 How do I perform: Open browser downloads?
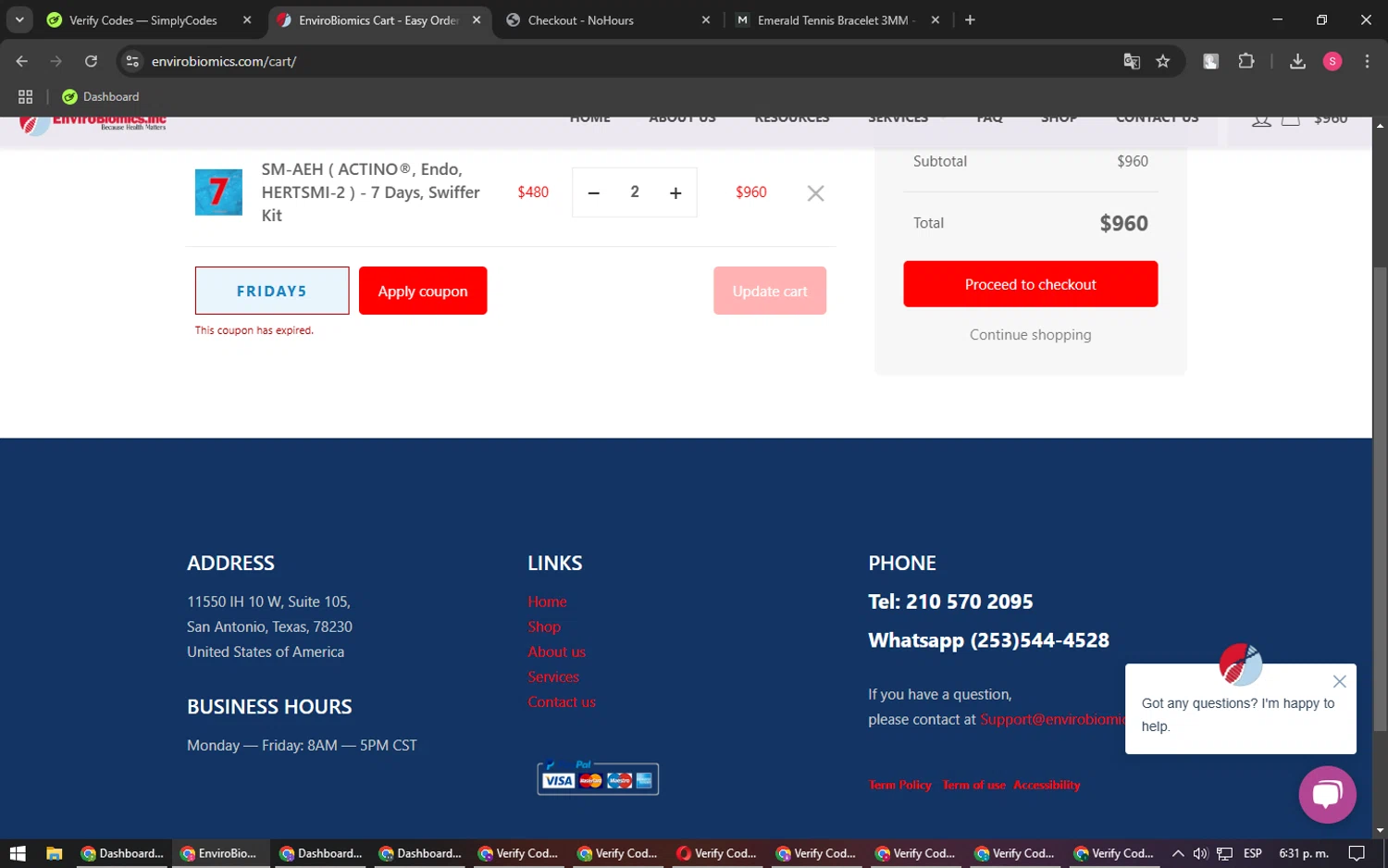pos(1297,61)
